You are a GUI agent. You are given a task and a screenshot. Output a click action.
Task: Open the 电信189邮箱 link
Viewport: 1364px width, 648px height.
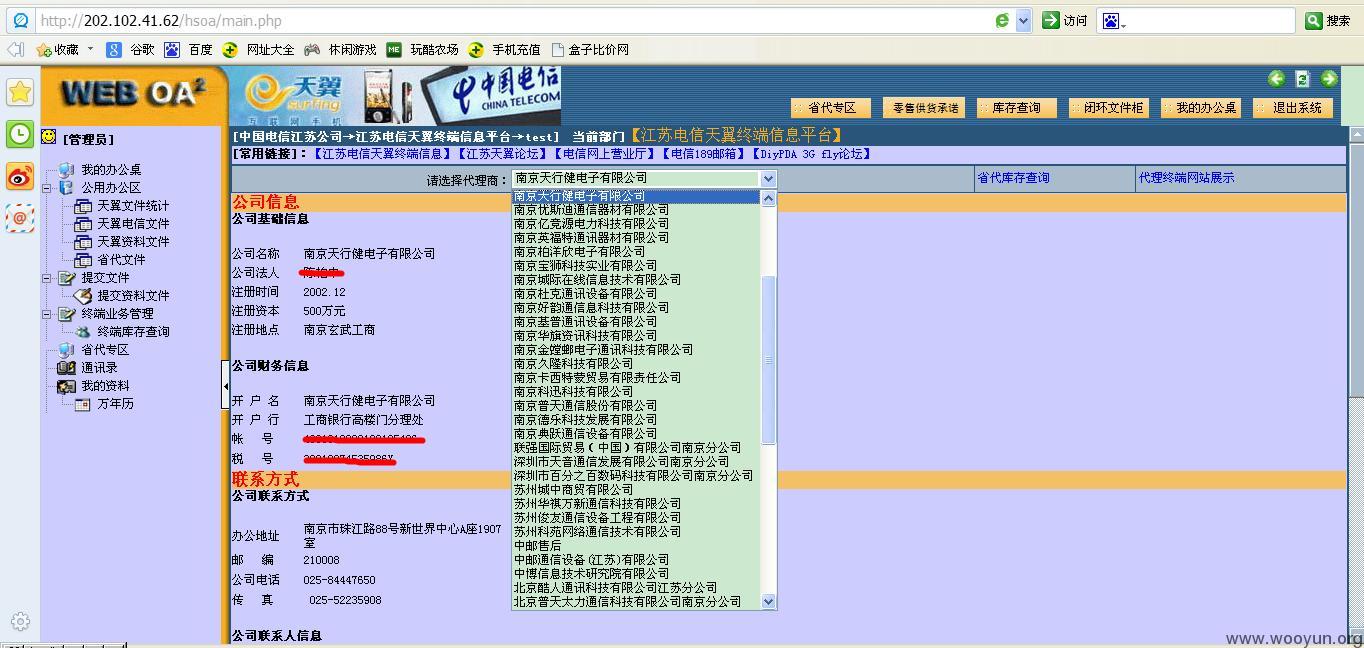[706, 154]
